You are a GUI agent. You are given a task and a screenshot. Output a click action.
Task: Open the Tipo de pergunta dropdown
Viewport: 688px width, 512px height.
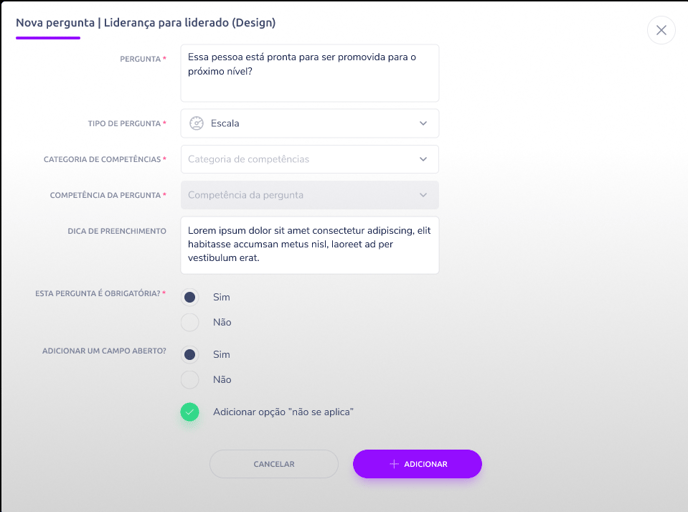[x=310, y=123]
